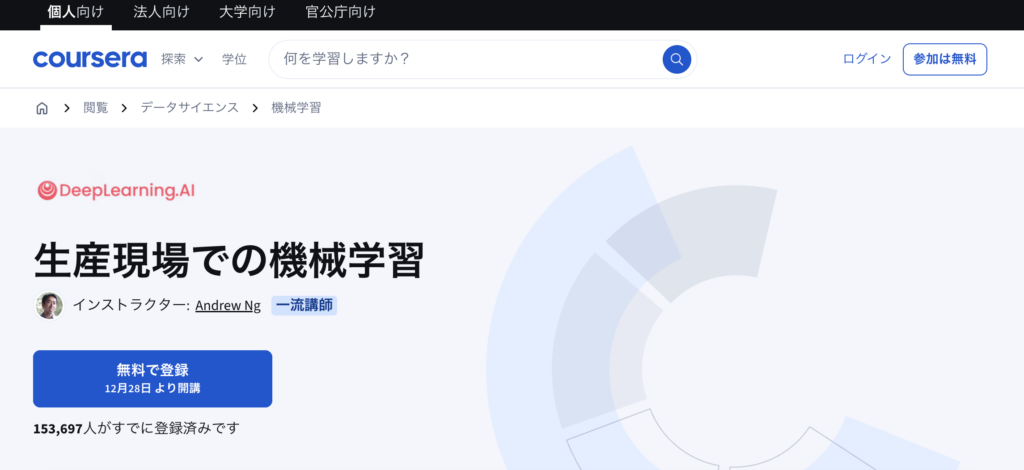
Task: Navigate to the データサイエンス breadcrumb
Action: (189, 108)
